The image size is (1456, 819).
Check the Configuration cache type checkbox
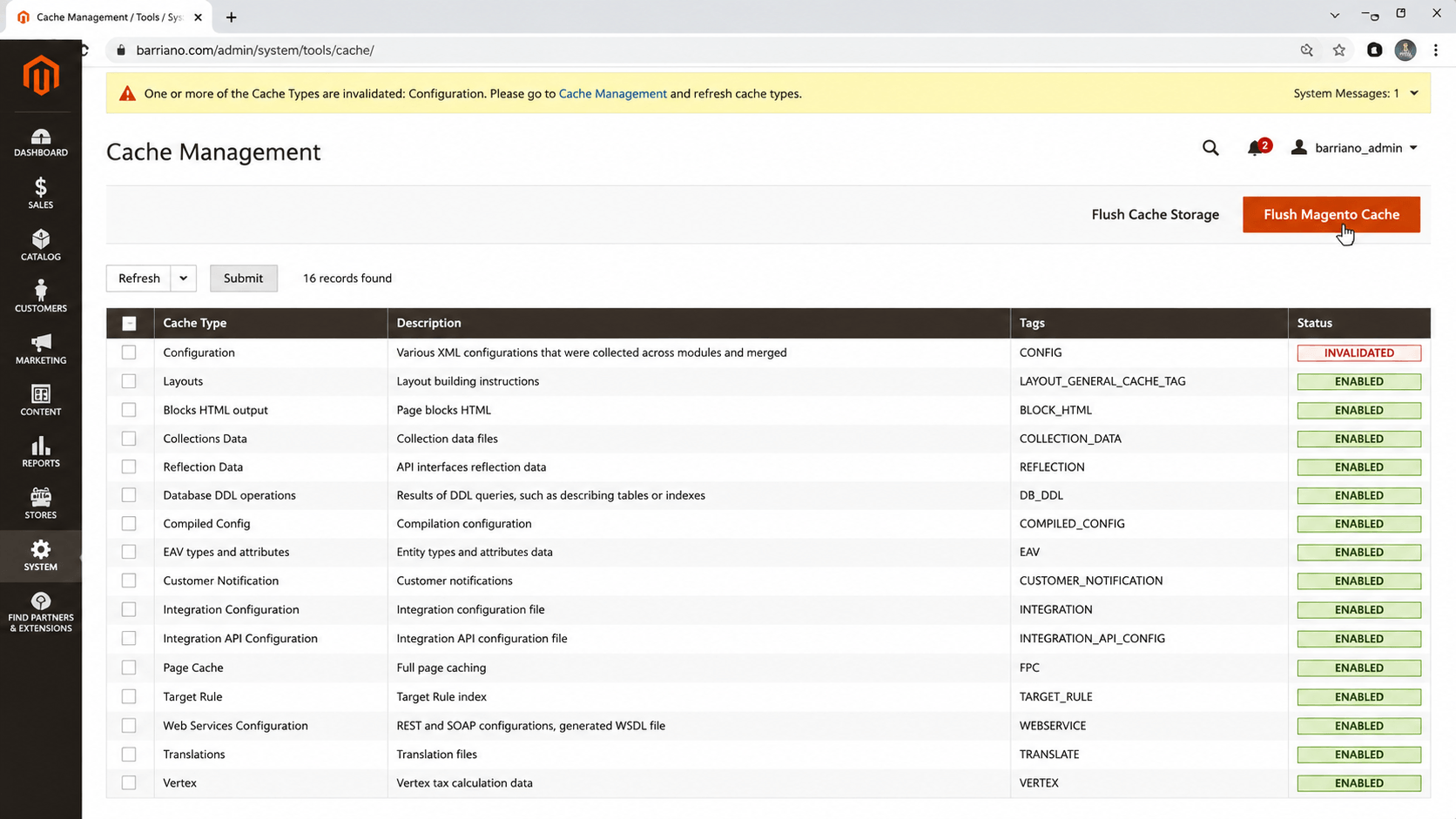point(129,352)
